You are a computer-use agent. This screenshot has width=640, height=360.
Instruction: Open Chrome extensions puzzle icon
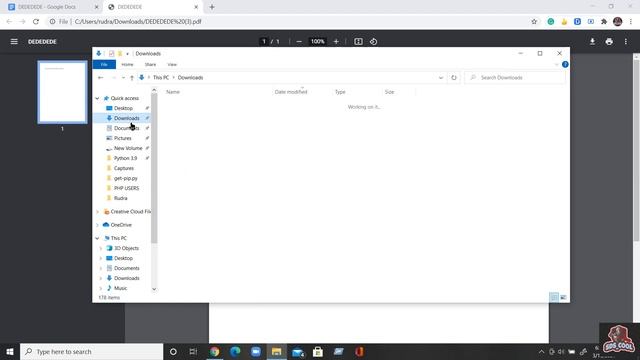click(604, 22)
